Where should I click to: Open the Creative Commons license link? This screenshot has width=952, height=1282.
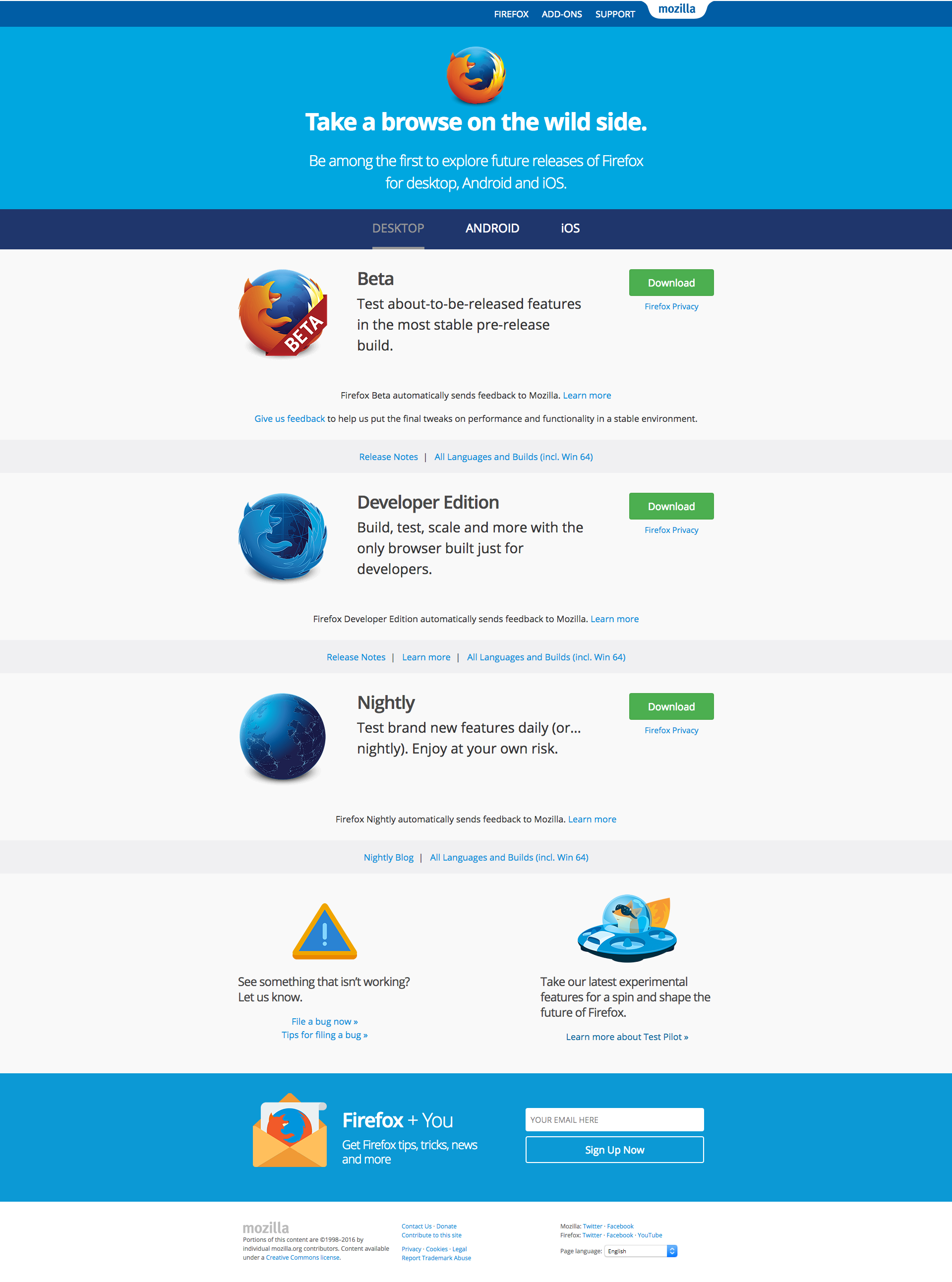(x=302, y=1257)
